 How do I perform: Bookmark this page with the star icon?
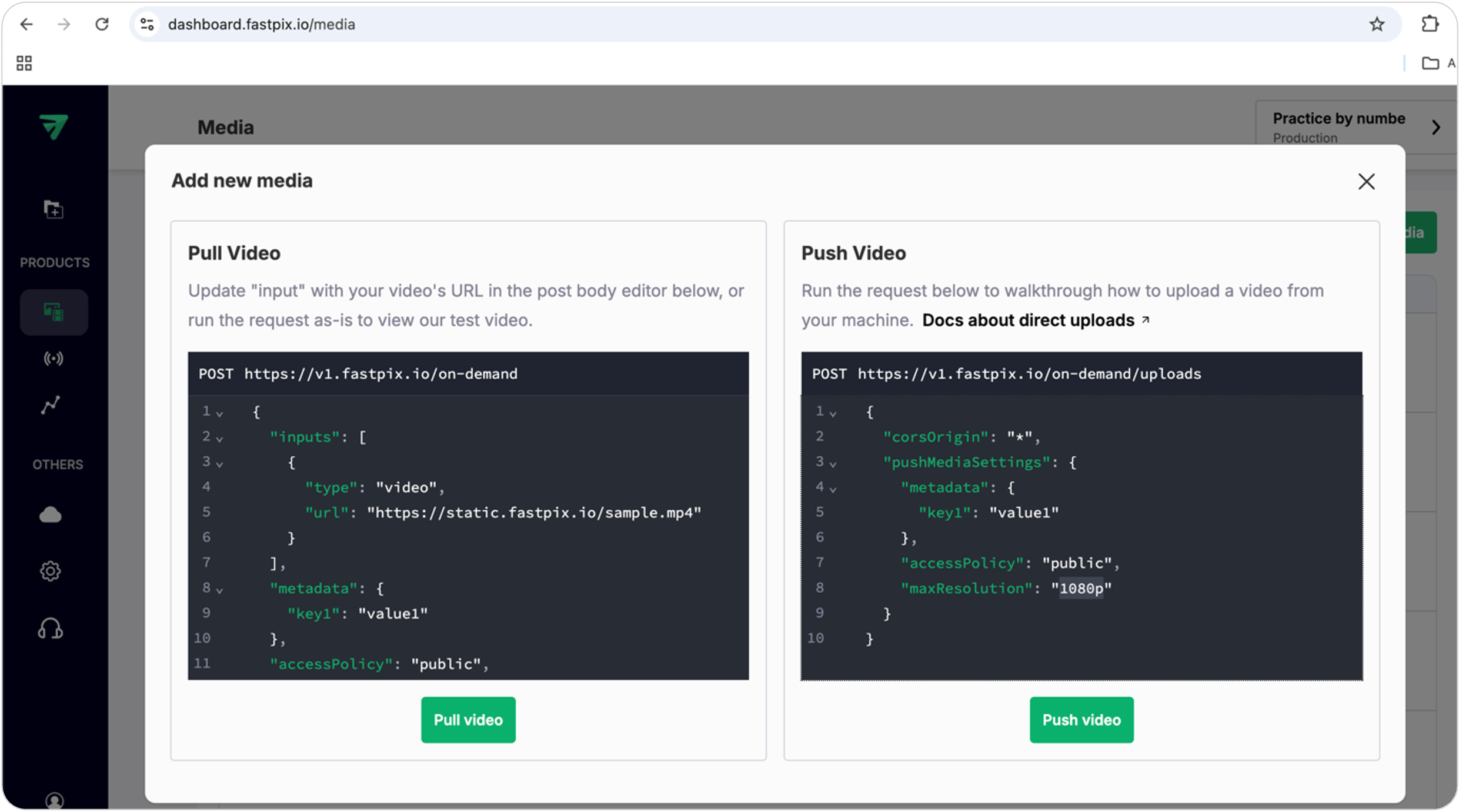1377,25
